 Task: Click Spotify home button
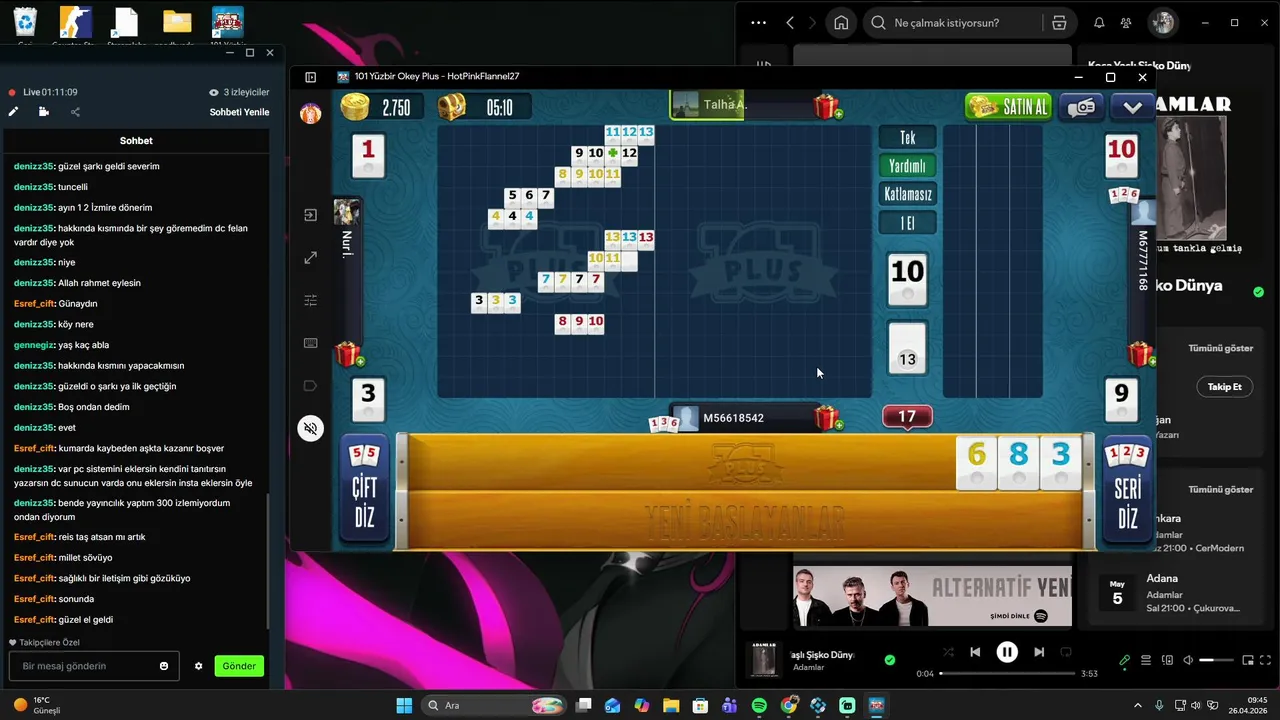[842, 23]
